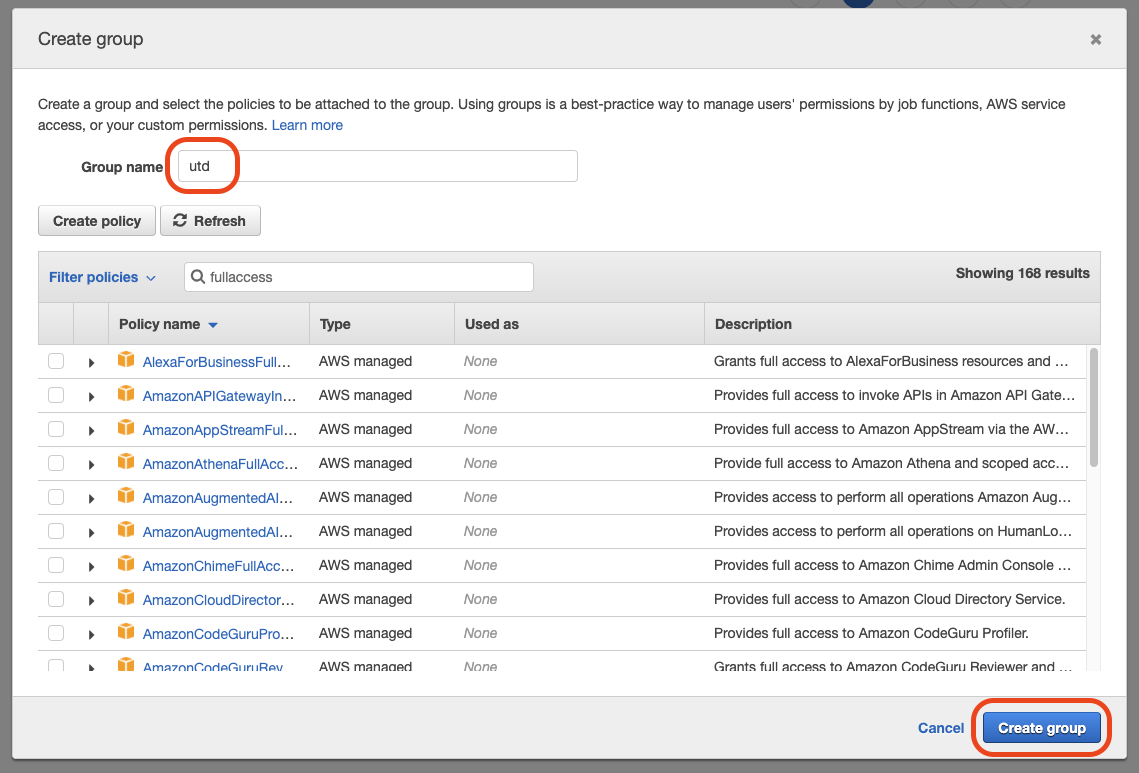Image resolution: width=1139 pixels, height=773 pixels.
Task: Click the policy box icon beside AmazonCloudDirector
Action: pyautogui.click(x=126, y=598)
